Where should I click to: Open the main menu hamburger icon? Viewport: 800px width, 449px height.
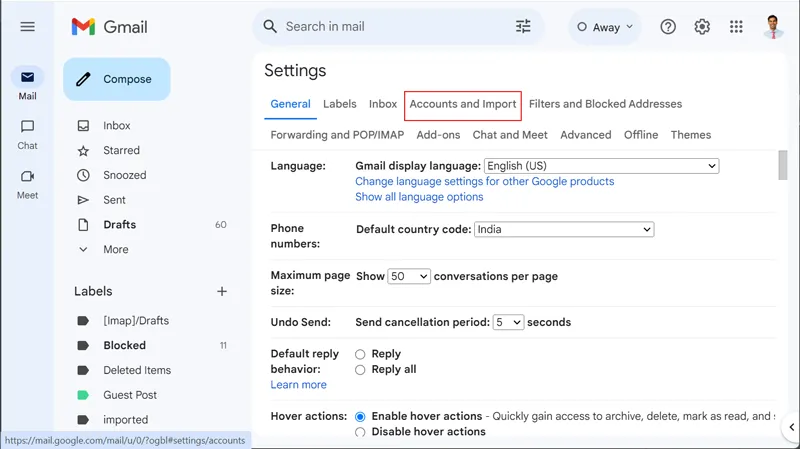tap(27, 27)
